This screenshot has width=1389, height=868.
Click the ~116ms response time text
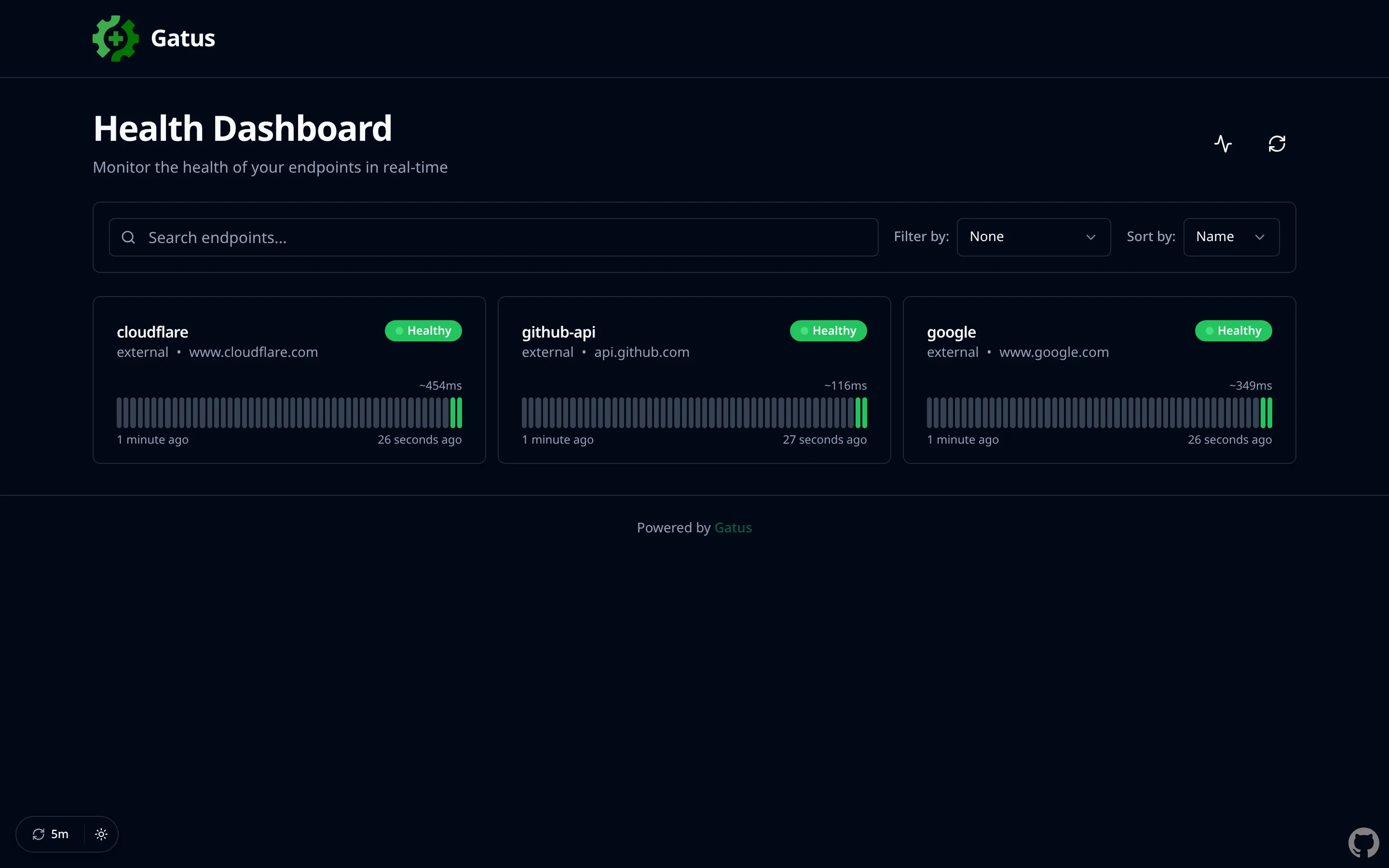pos(845,386)
